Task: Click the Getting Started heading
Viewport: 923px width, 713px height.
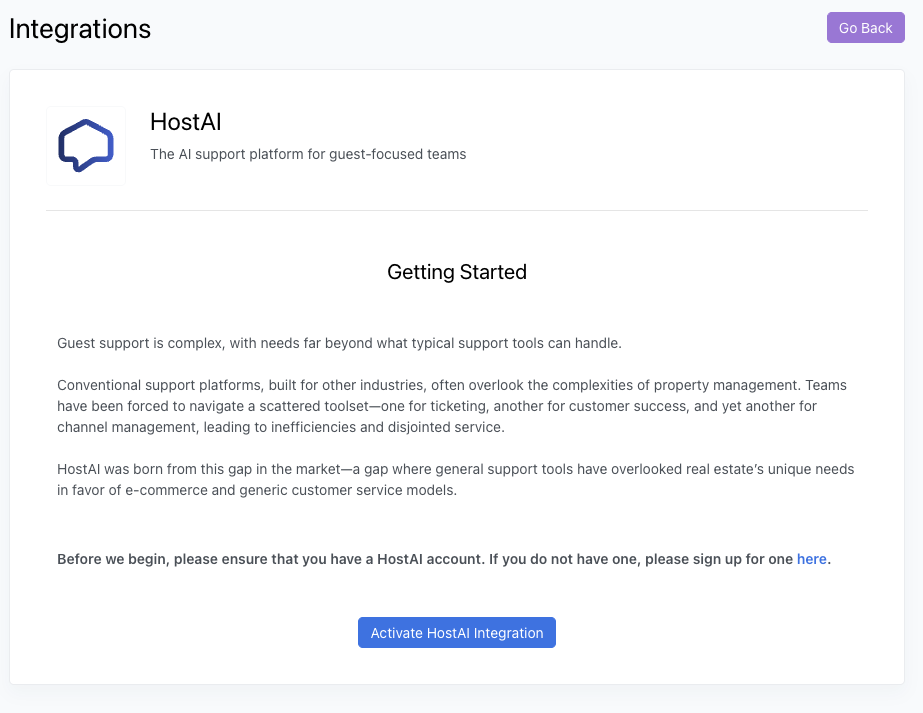Action: pos(457,272)
